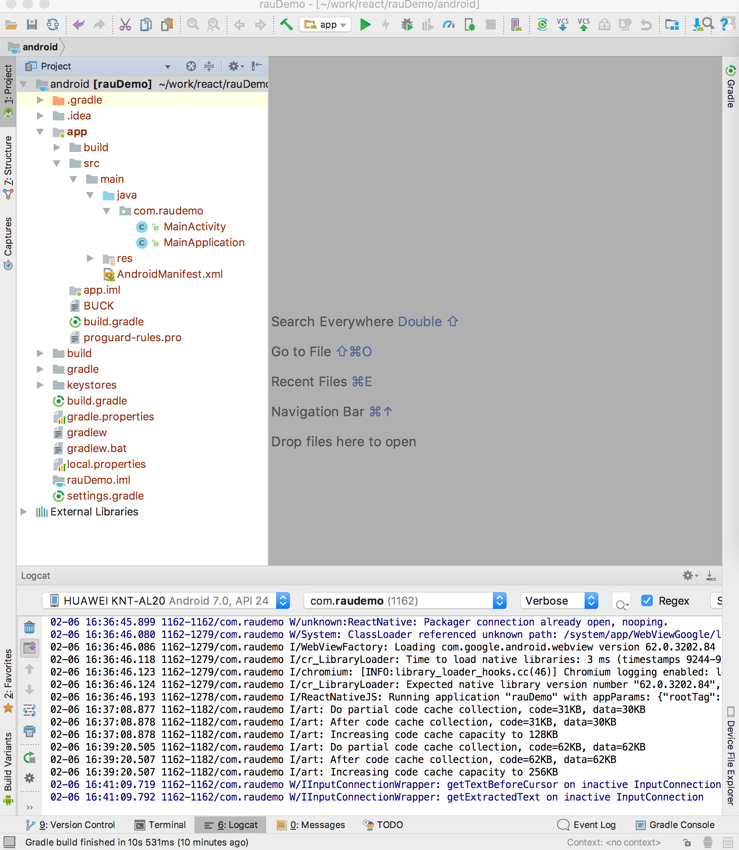
Task: Expand the .gradle folder
Action: click(40, 100)
